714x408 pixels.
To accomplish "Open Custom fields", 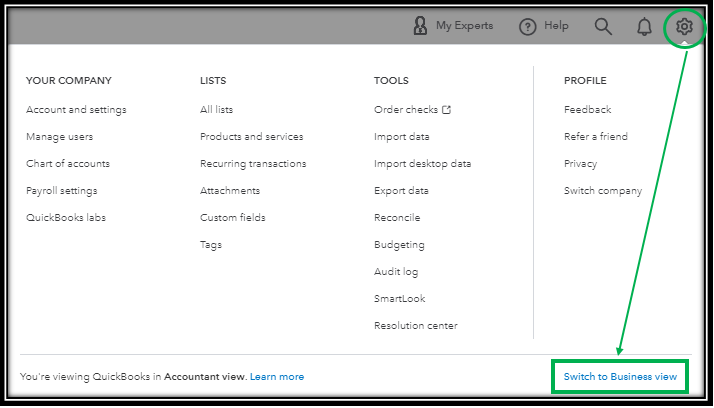I will click(x=232, y=218).
